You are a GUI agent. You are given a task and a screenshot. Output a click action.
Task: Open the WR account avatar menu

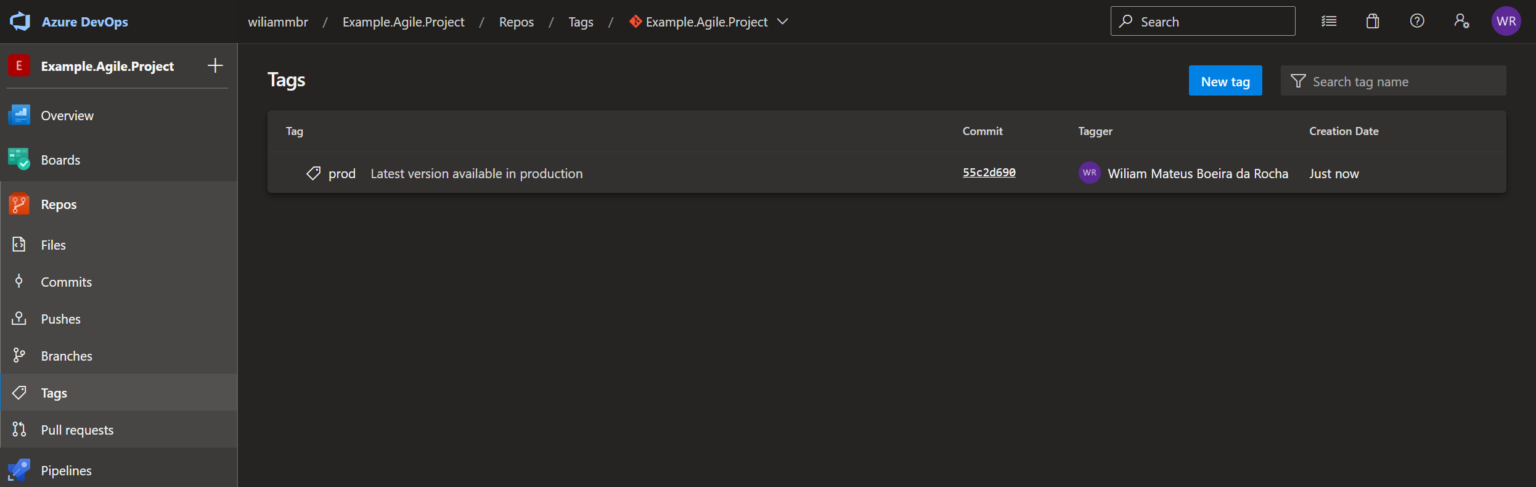(x=1506, y=21)
